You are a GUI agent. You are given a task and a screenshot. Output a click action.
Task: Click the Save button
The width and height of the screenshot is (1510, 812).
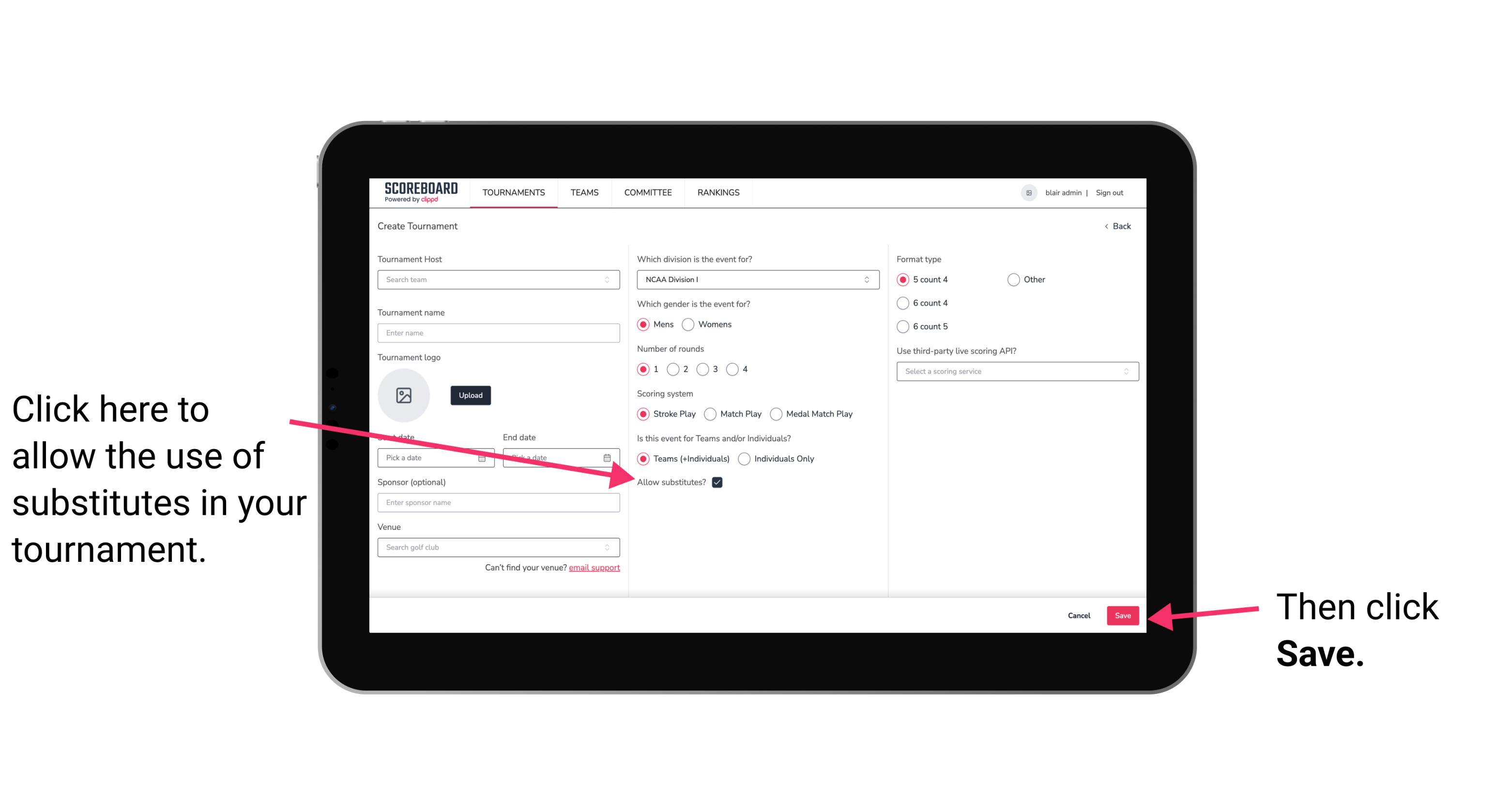(x=1123, y=615)
